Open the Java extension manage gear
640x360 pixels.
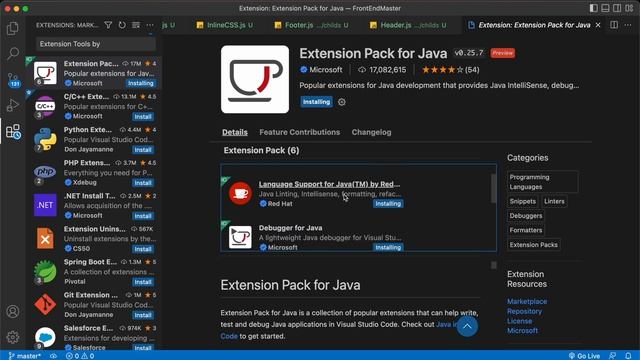(342, 102)
